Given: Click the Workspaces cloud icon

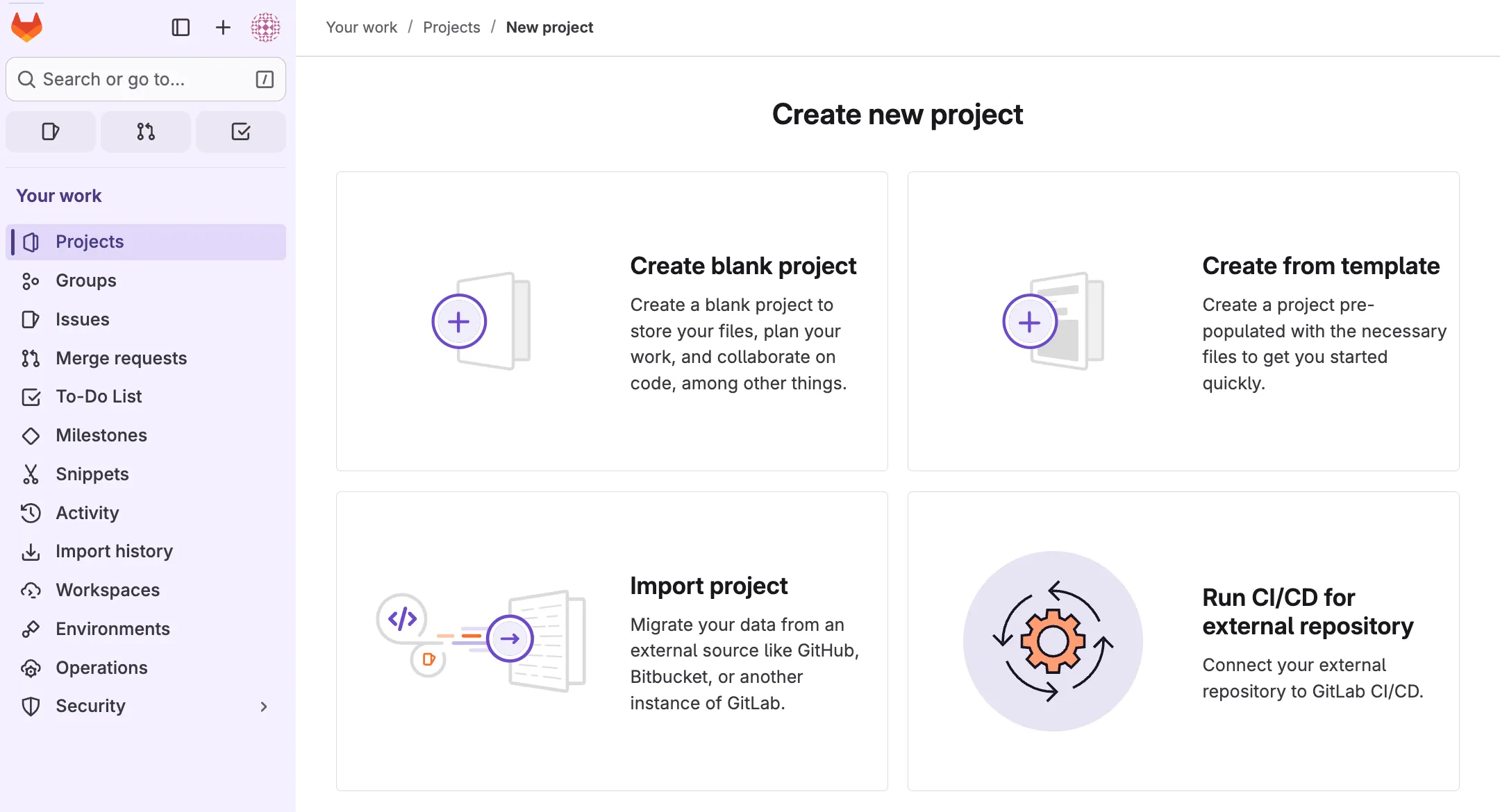Looking at the screenshot, I should [x=31, y=590].
